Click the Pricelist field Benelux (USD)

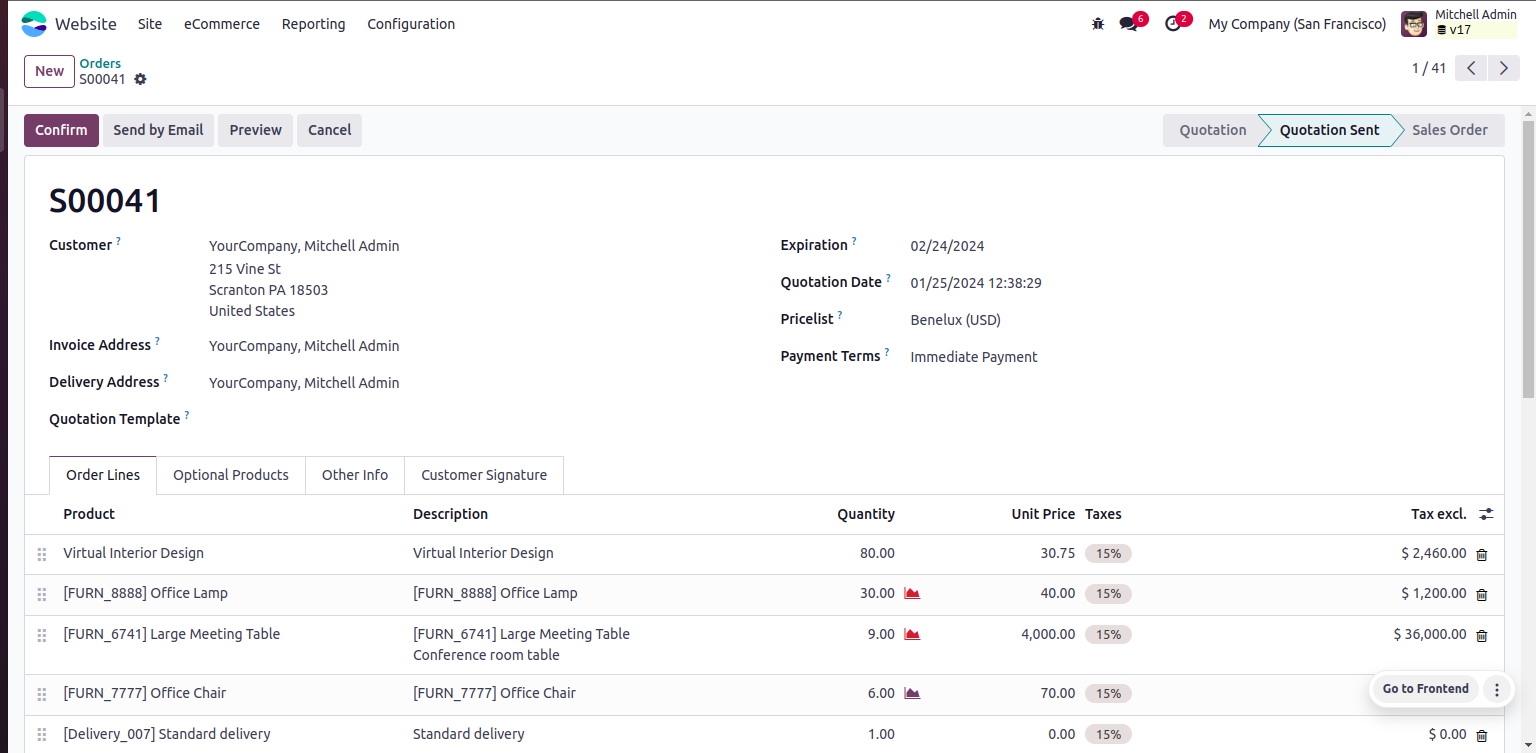point(955,320)
